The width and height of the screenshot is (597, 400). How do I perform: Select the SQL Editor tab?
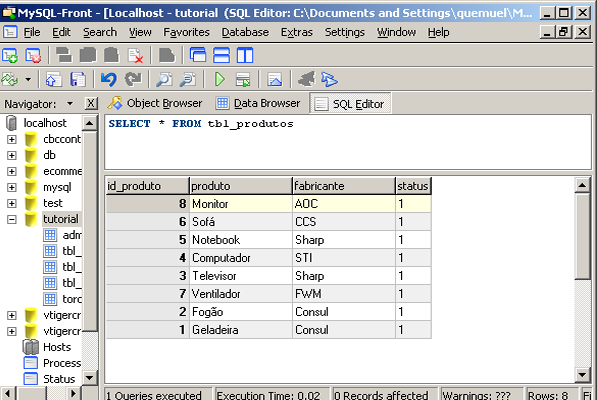350,104
